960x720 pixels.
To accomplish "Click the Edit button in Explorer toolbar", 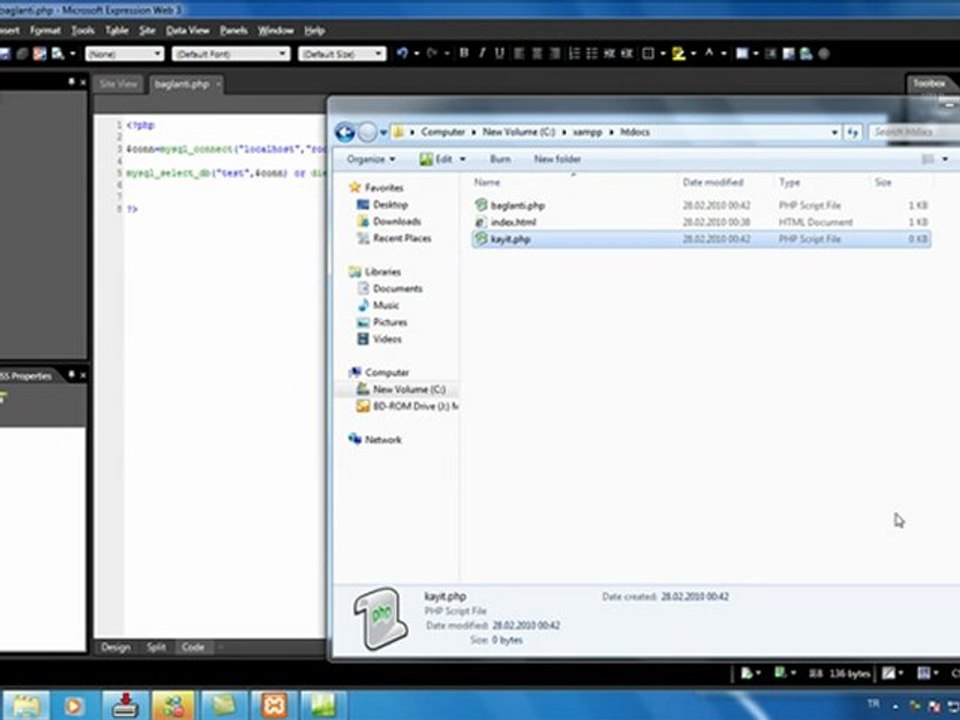I will point(436,159).
